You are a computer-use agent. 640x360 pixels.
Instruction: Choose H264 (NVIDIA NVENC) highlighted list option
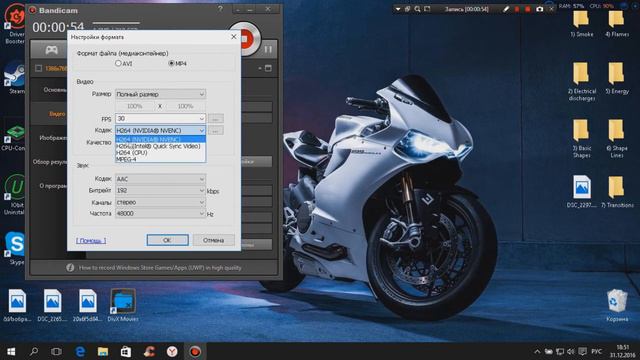coord(160,139)
